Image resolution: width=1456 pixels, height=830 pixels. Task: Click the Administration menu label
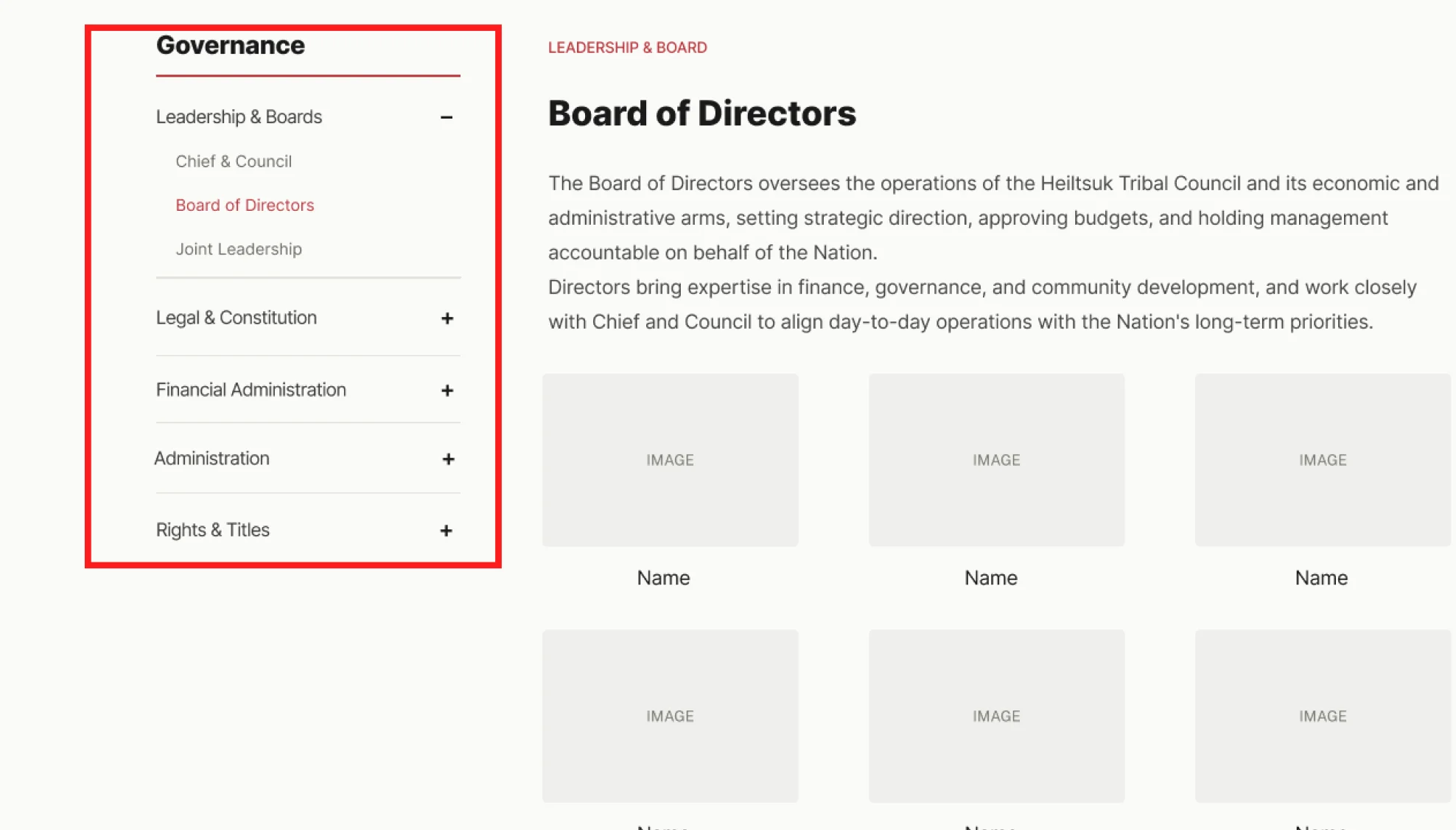(211, 458)
